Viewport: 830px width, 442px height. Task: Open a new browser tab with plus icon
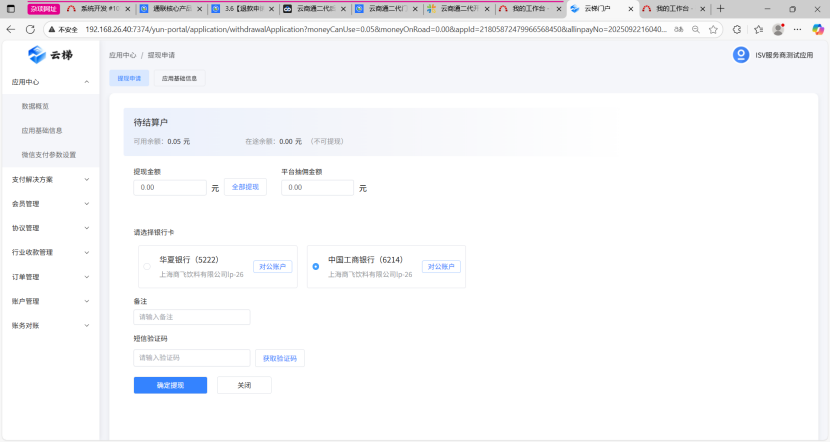[x=720, y=8]
